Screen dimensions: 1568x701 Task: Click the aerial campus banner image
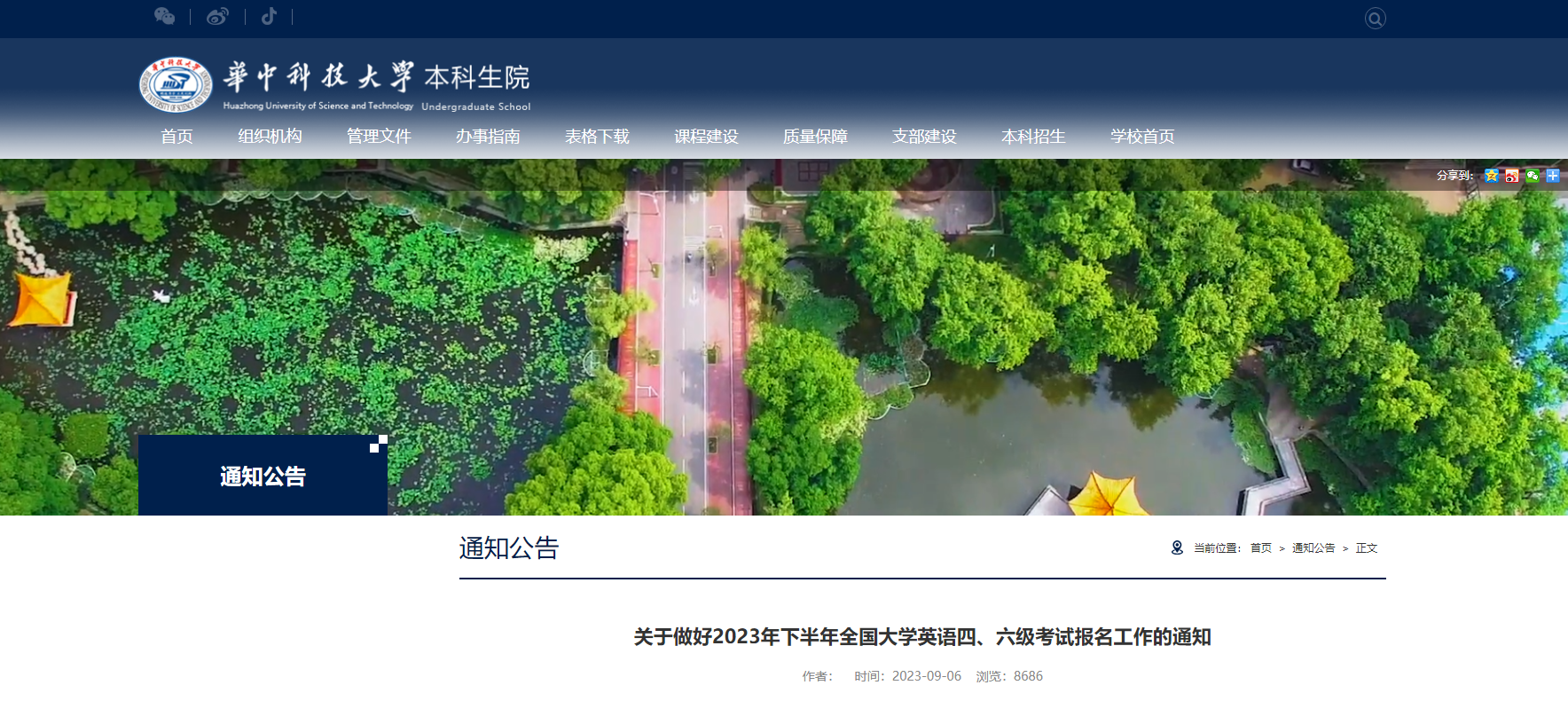coord(784,337)
